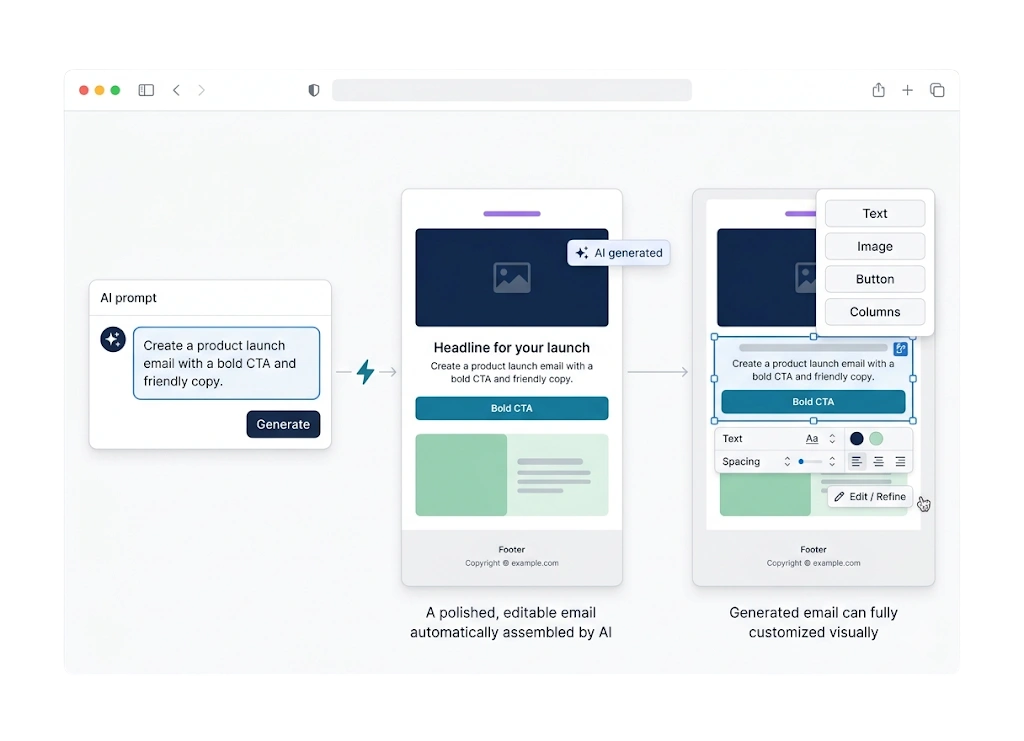
Task: Choose Columns from the block menu
Action: 875,311
